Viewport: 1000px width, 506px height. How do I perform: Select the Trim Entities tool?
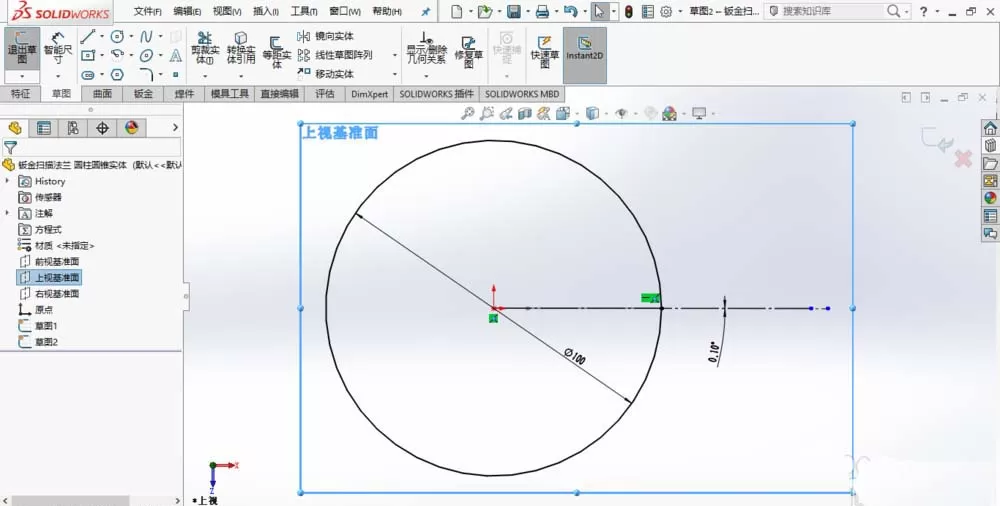pos(205,48)
